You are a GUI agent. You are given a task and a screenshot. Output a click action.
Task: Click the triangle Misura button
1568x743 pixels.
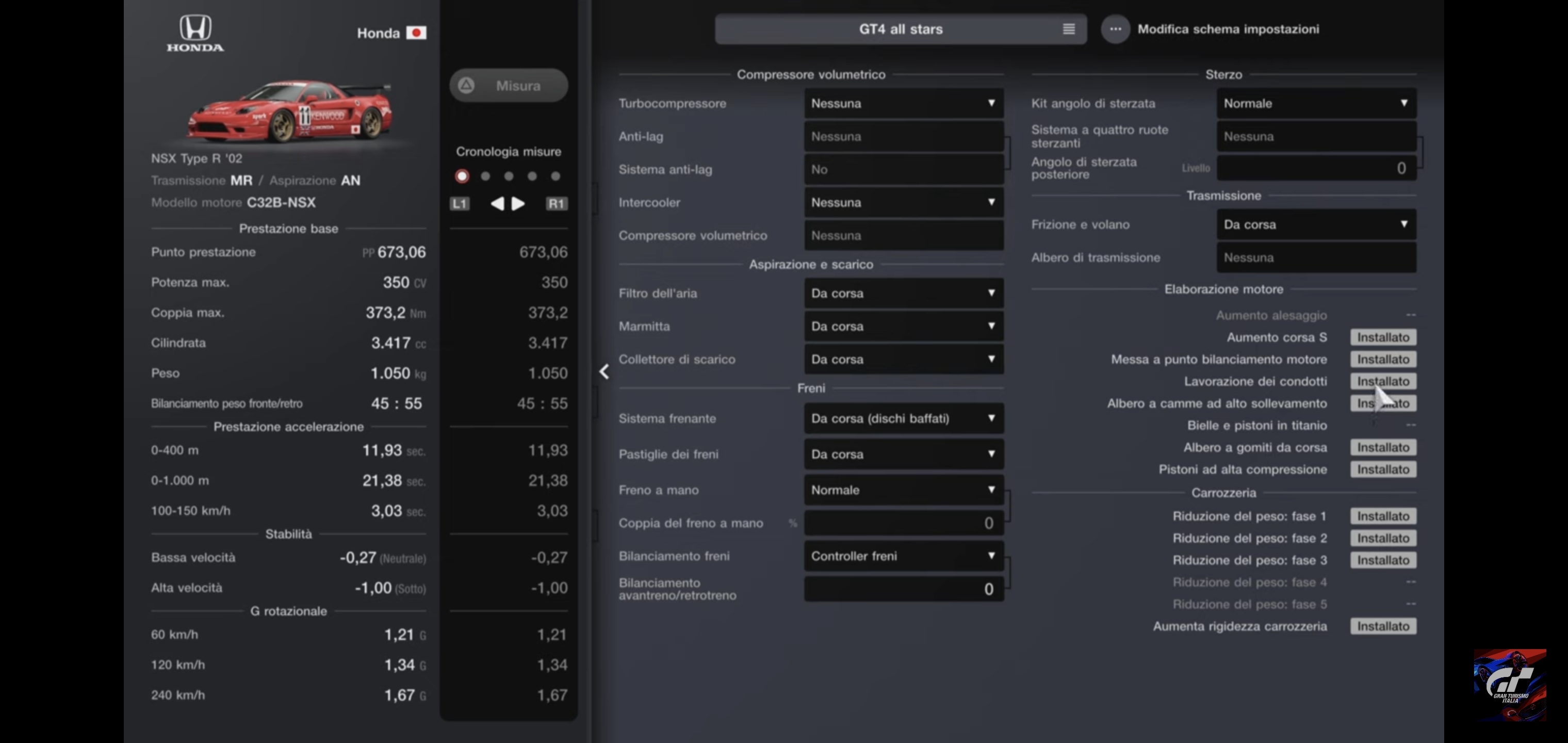(x=508, y=86)
